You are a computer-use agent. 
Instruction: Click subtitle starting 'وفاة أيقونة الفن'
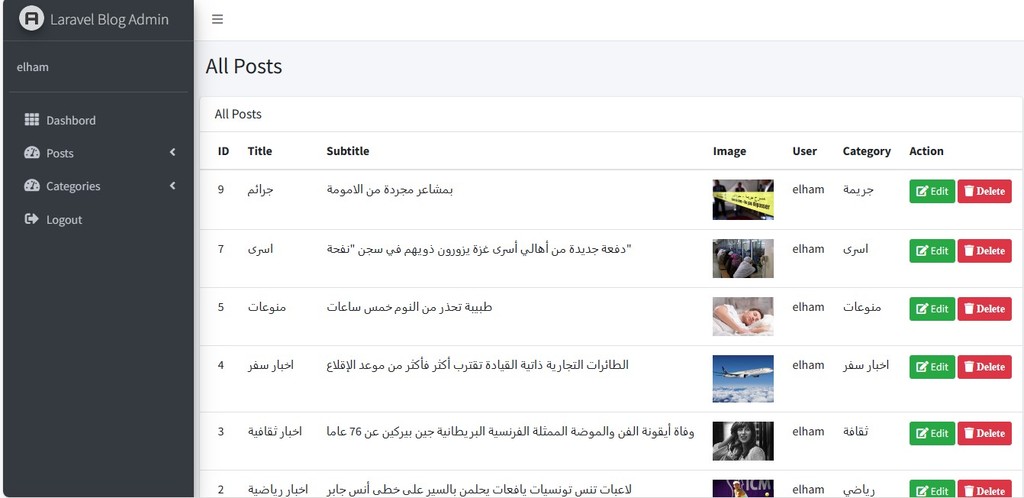click(510, 432)
